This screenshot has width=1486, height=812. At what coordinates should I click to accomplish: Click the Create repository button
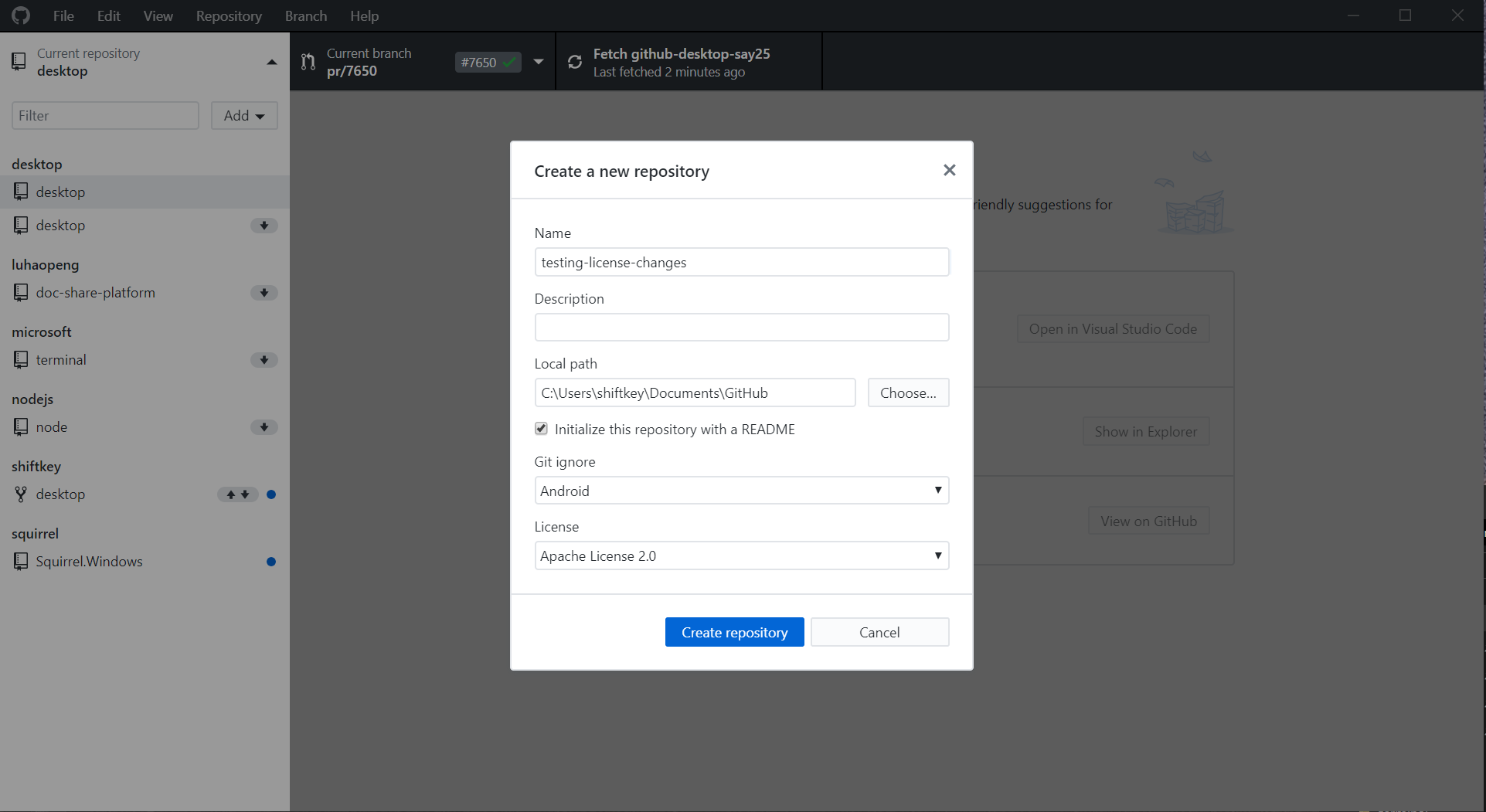pyautogui.click(x=733, y=632)
